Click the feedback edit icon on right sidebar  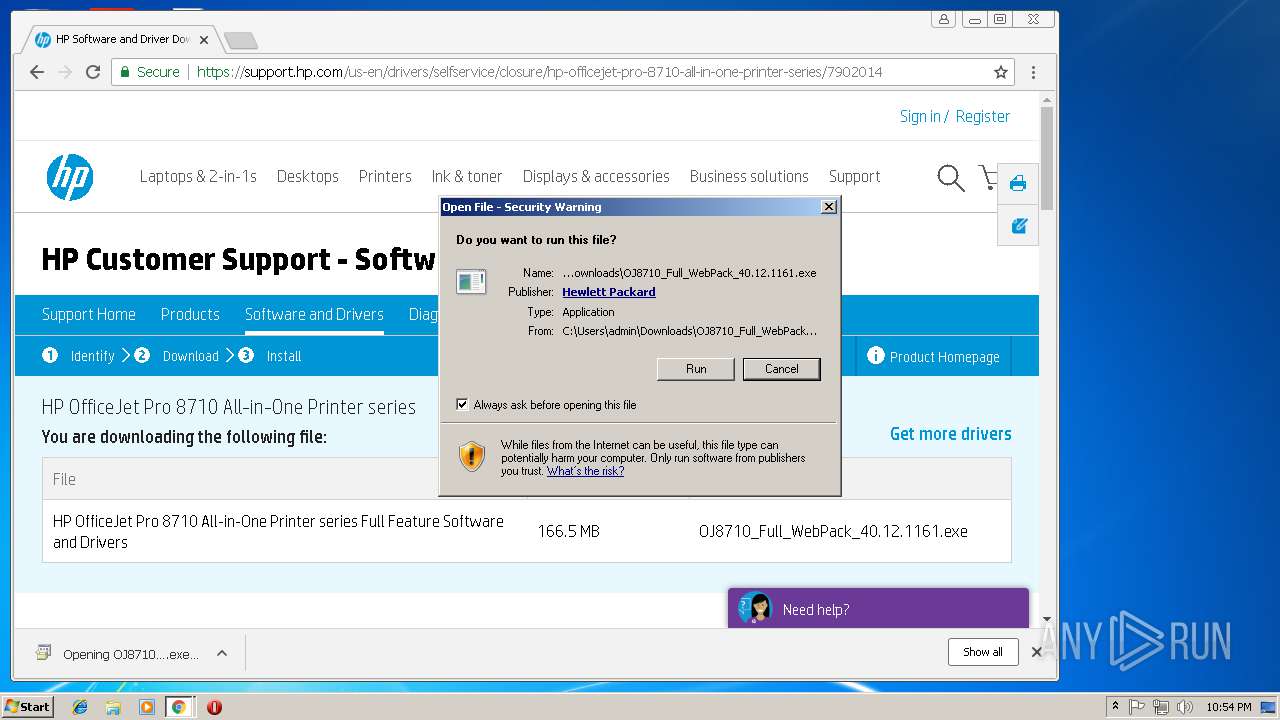1019,226
